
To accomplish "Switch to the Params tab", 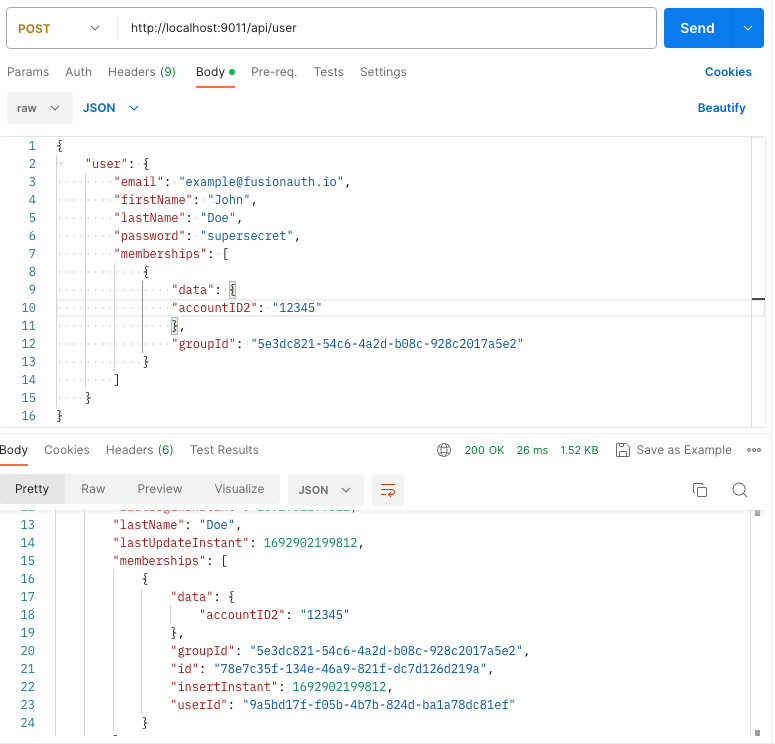I will [28, 72].
